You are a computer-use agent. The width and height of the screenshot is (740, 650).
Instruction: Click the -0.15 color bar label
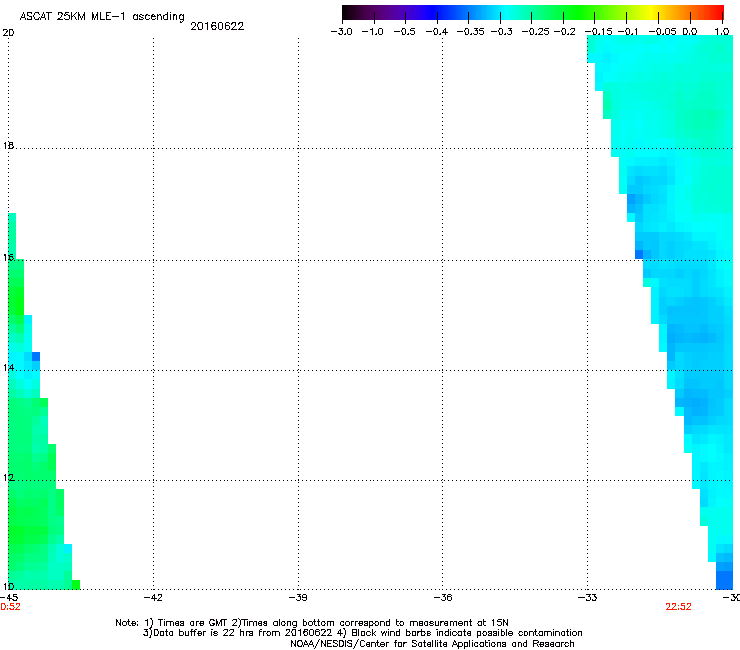pos(598,32)
